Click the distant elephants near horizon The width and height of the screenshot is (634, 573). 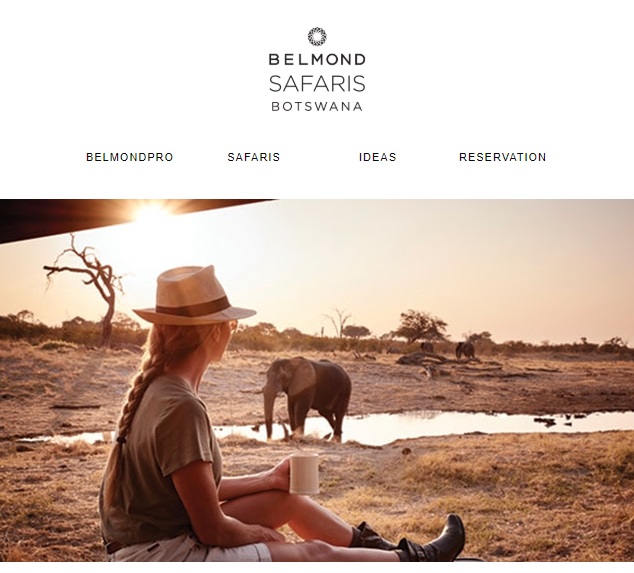pos(448,349)
